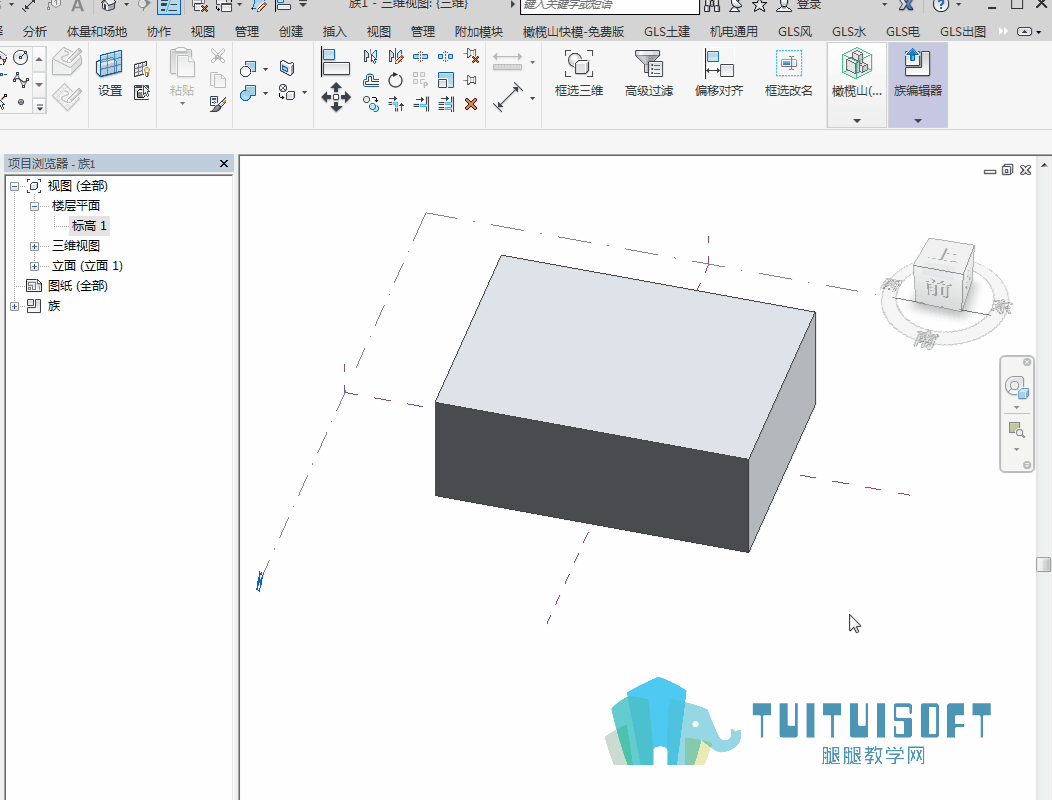Screen dimensions: 1052x800
Task: Activate the Offset tool
Action: pos(370,81)
